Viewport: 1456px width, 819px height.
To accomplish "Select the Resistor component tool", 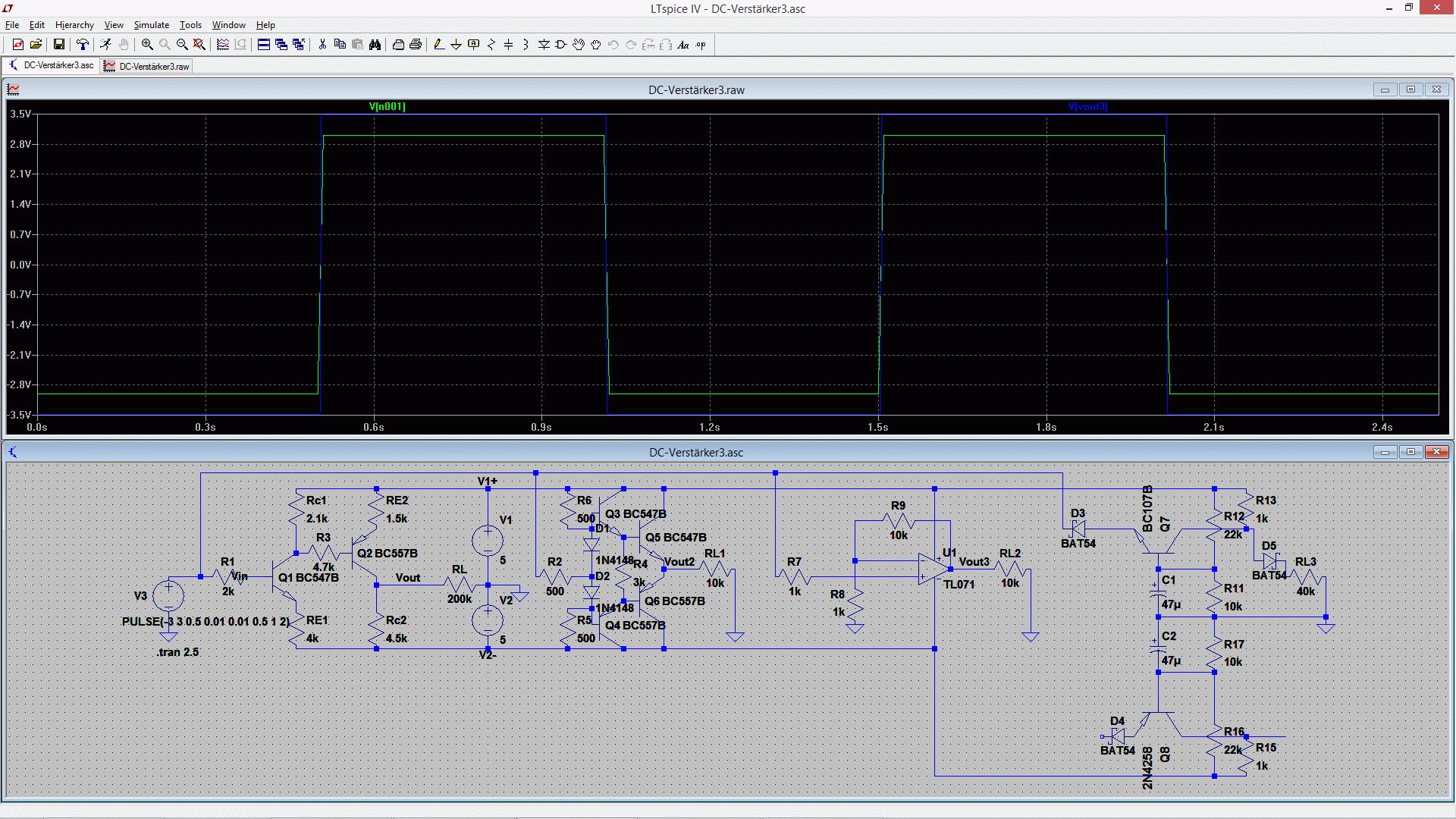I will click(491, 45).
